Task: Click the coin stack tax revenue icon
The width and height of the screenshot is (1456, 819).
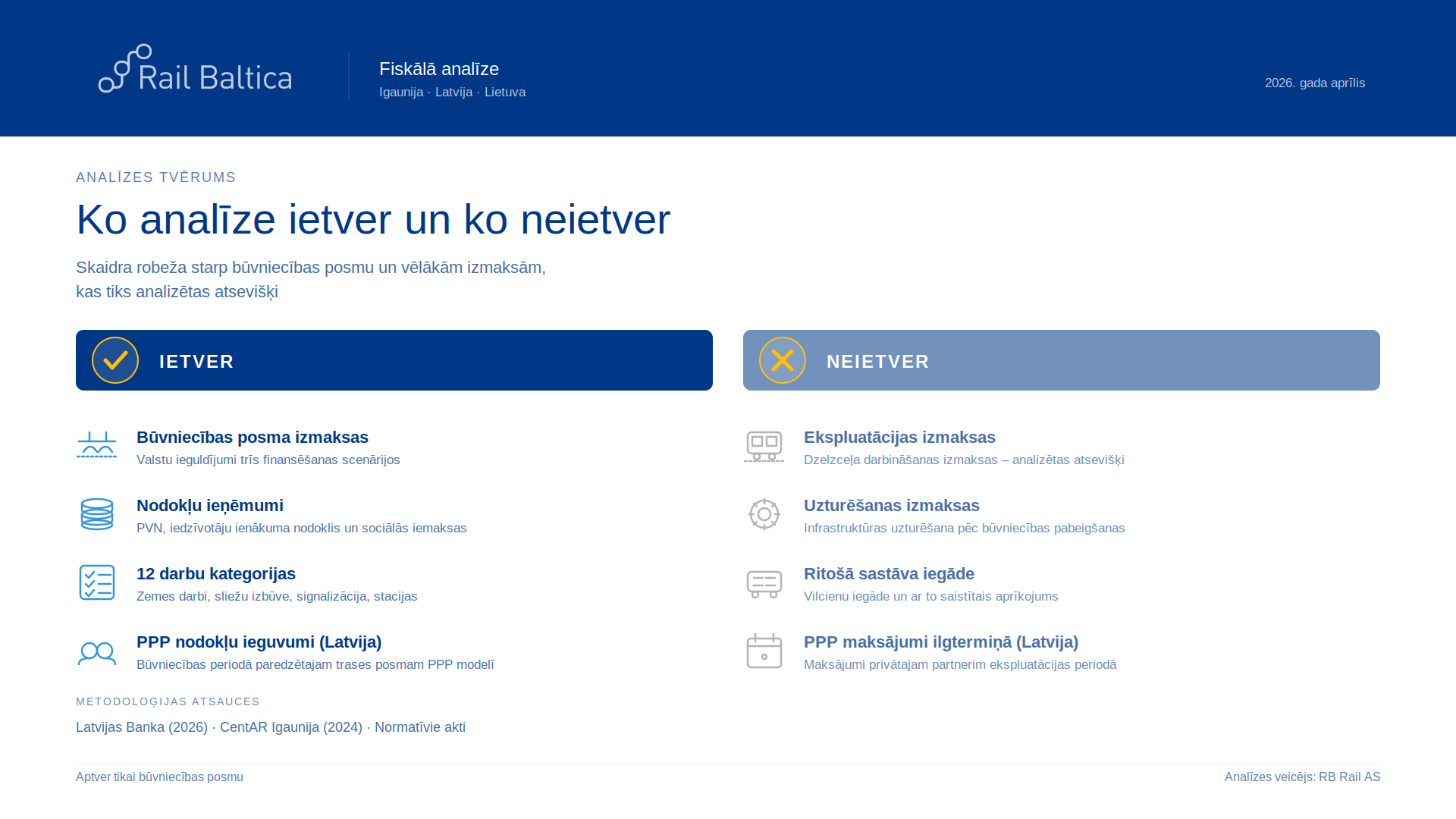Action: tap(97, 514)
